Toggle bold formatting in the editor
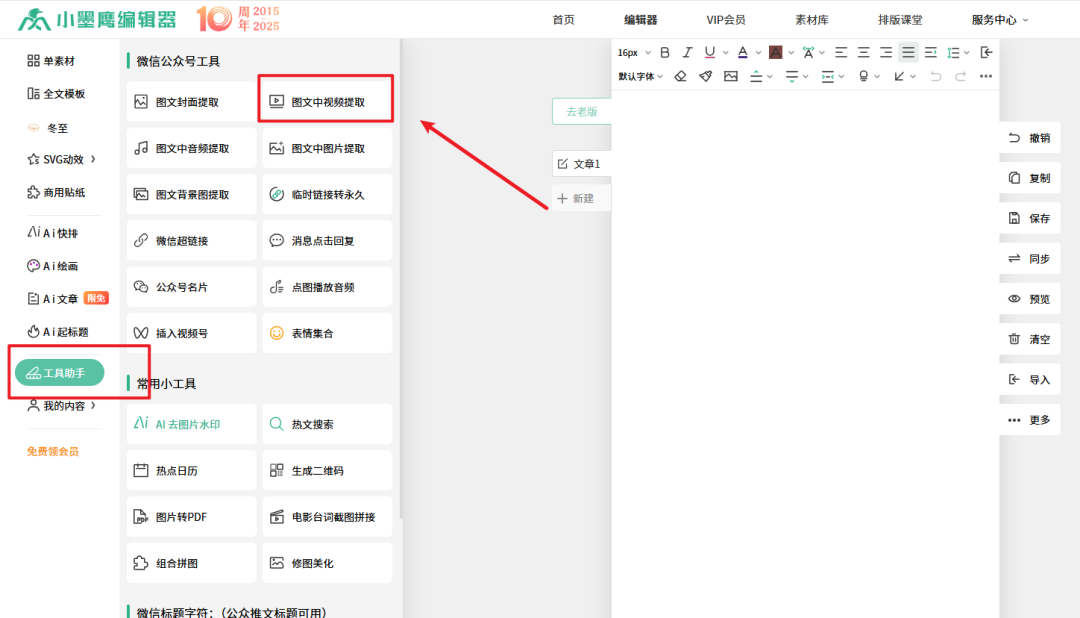This screenshot has width=1080, height=618. point(664,51)
